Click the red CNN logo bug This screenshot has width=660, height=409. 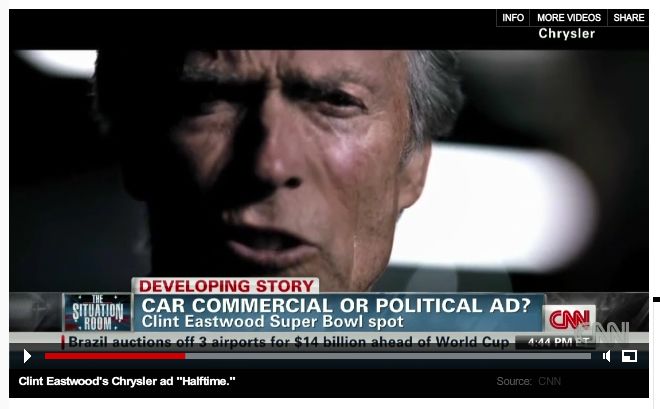click(569, 319)
